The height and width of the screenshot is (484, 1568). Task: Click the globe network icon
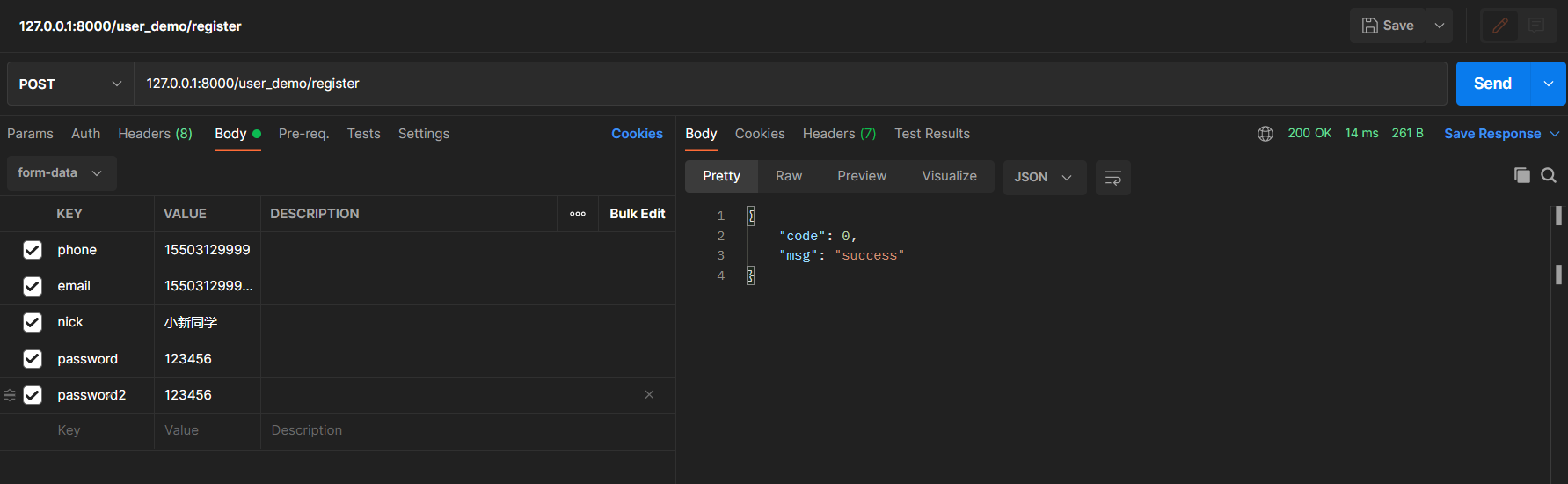point(1265,134)
